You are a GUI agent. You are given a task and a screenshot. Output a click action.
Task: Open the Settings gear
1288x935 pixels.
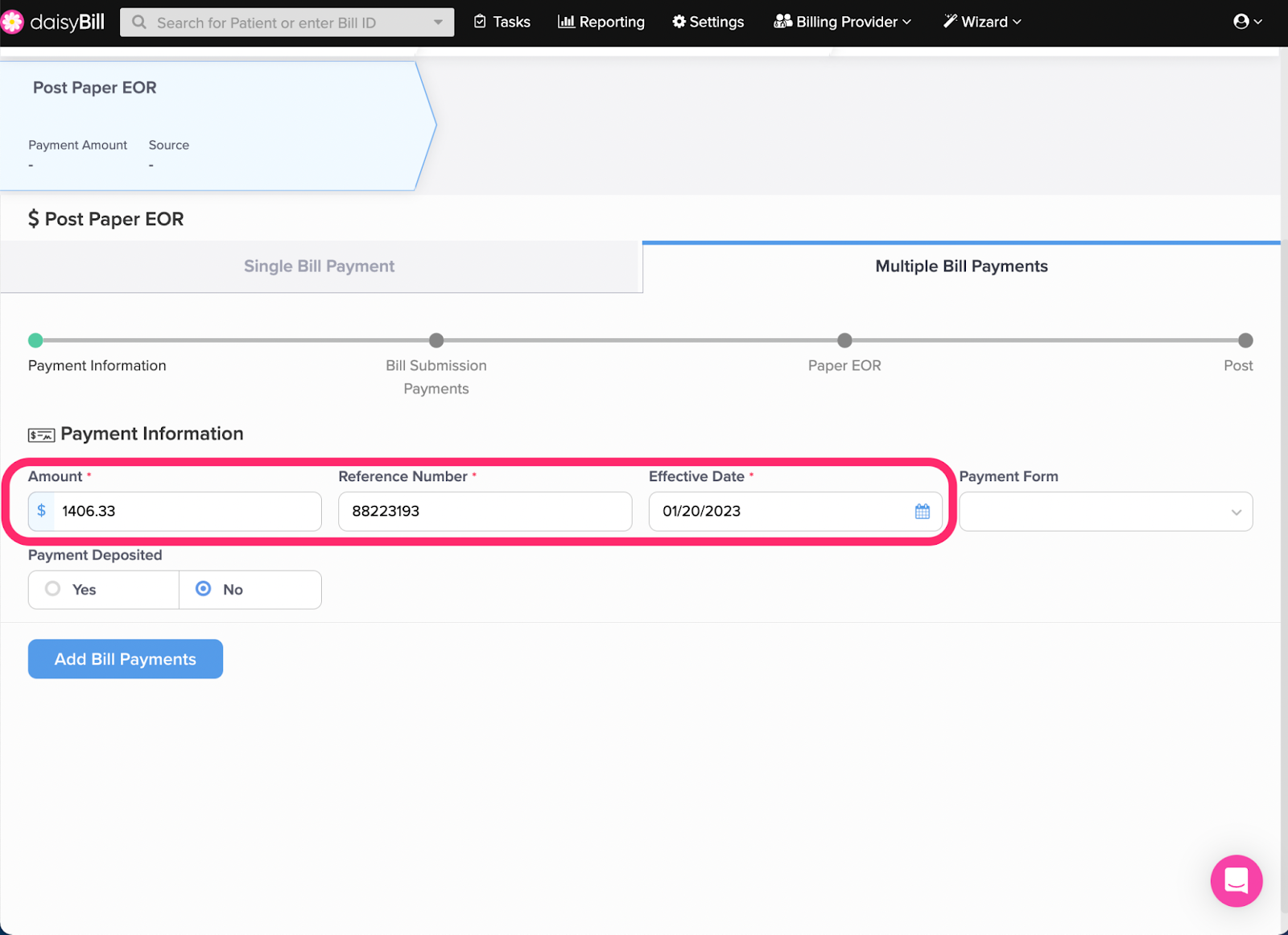tap(707, 22)
